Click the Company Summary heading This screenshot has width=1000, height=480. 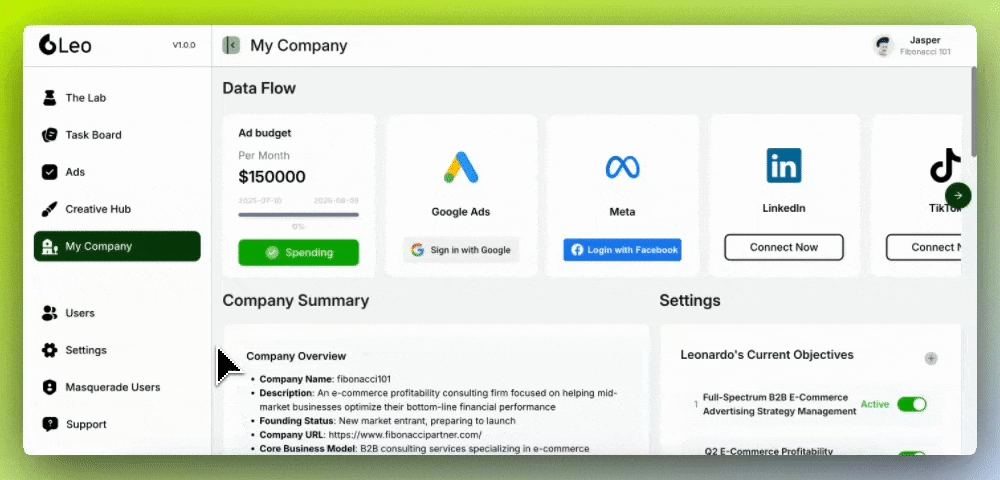click(x=295, y=300)
